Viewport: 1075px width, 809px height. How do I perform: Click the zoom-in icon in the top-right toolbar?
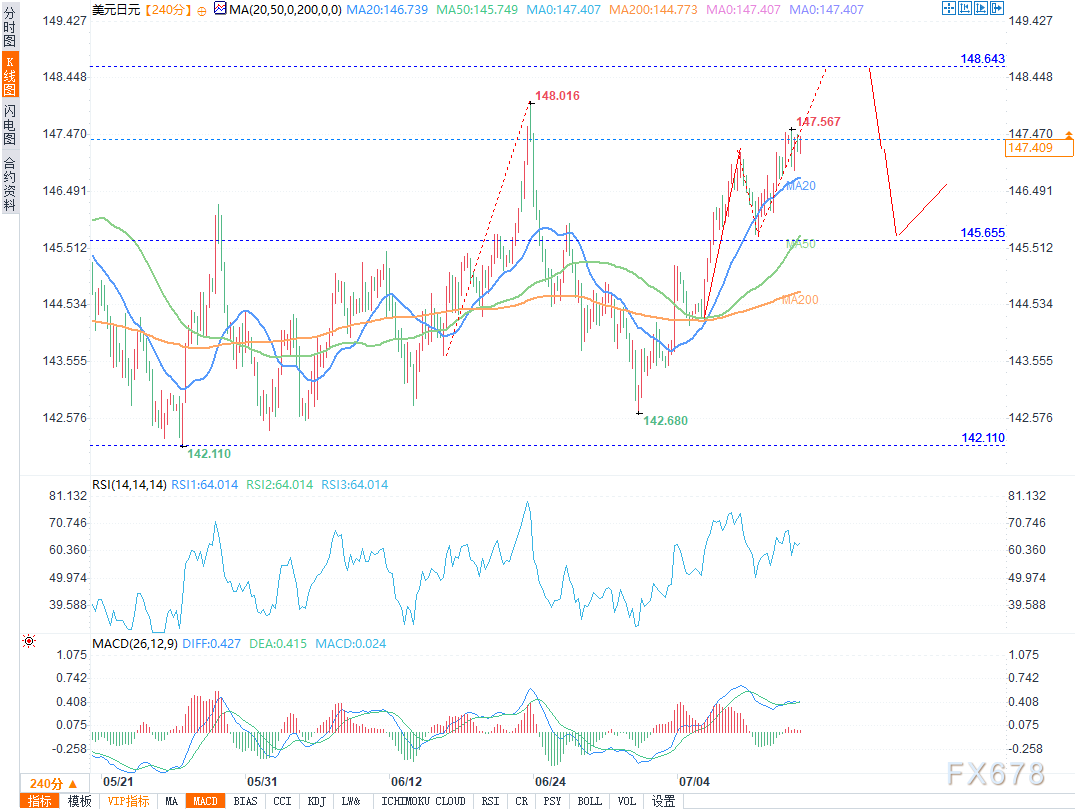[948, 8]
